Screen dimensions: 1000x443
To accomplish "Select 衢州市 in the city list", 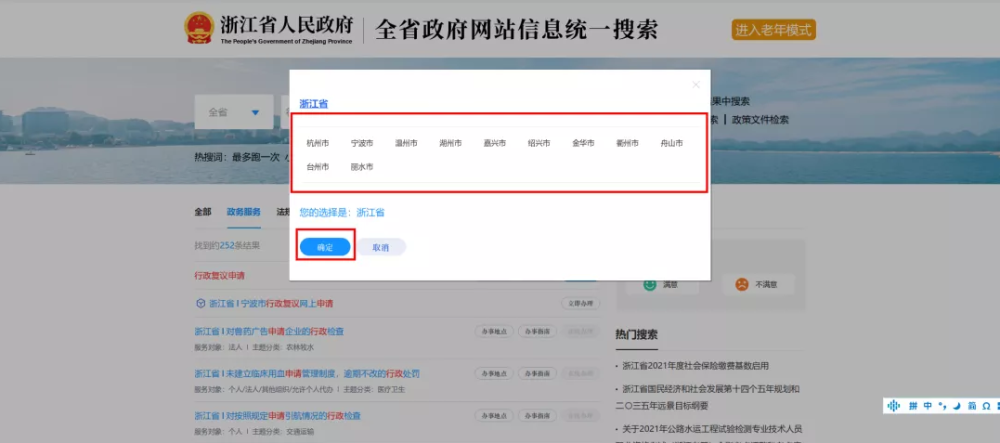I will pyautogui.click(x=628, y=143).
